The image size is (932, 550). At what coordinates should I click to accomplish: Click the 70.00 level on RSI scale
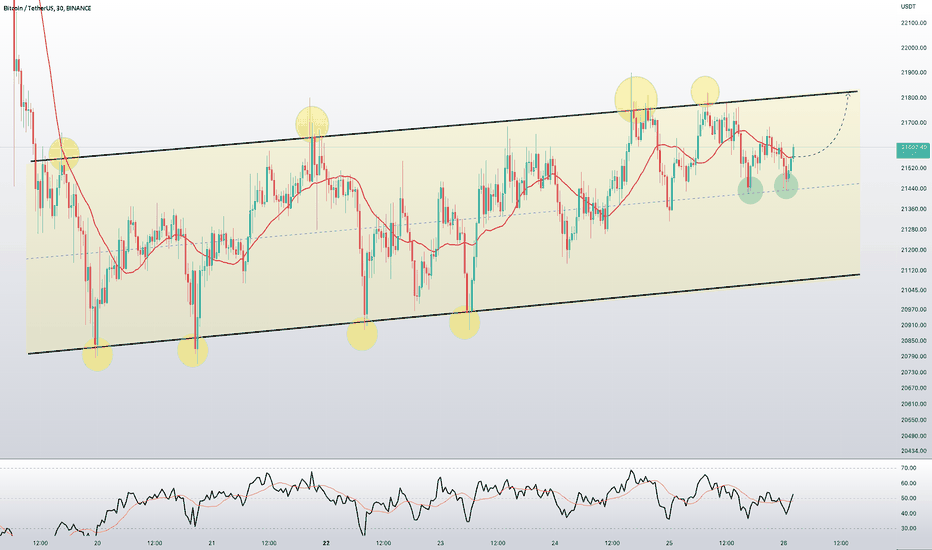[908, 469]
